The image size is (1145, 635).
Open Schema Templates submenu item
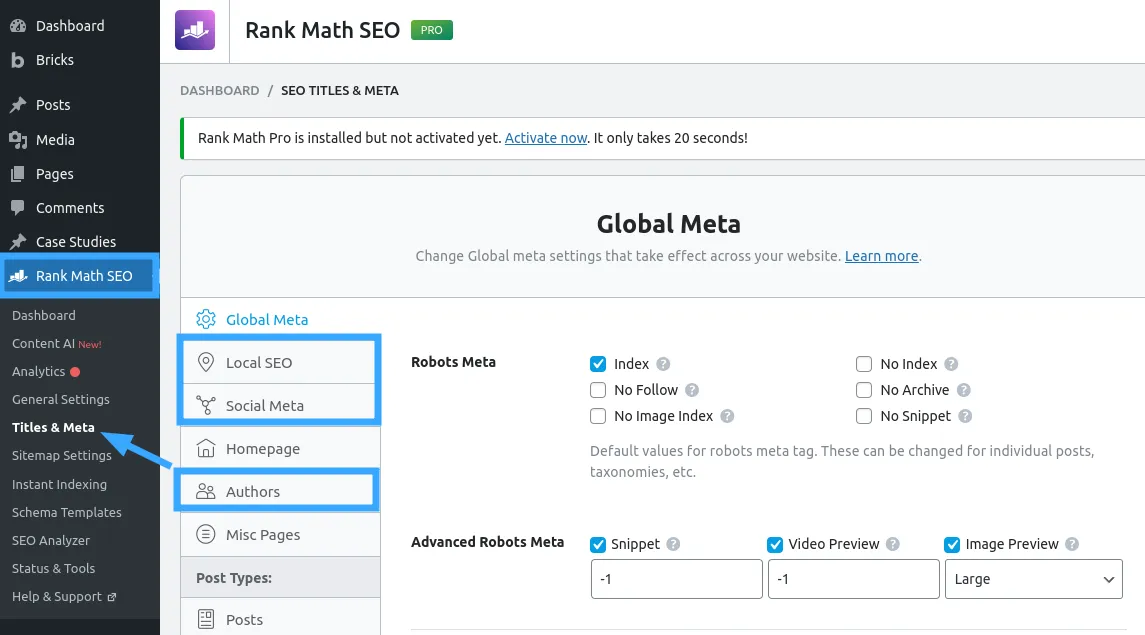point(66,512)
